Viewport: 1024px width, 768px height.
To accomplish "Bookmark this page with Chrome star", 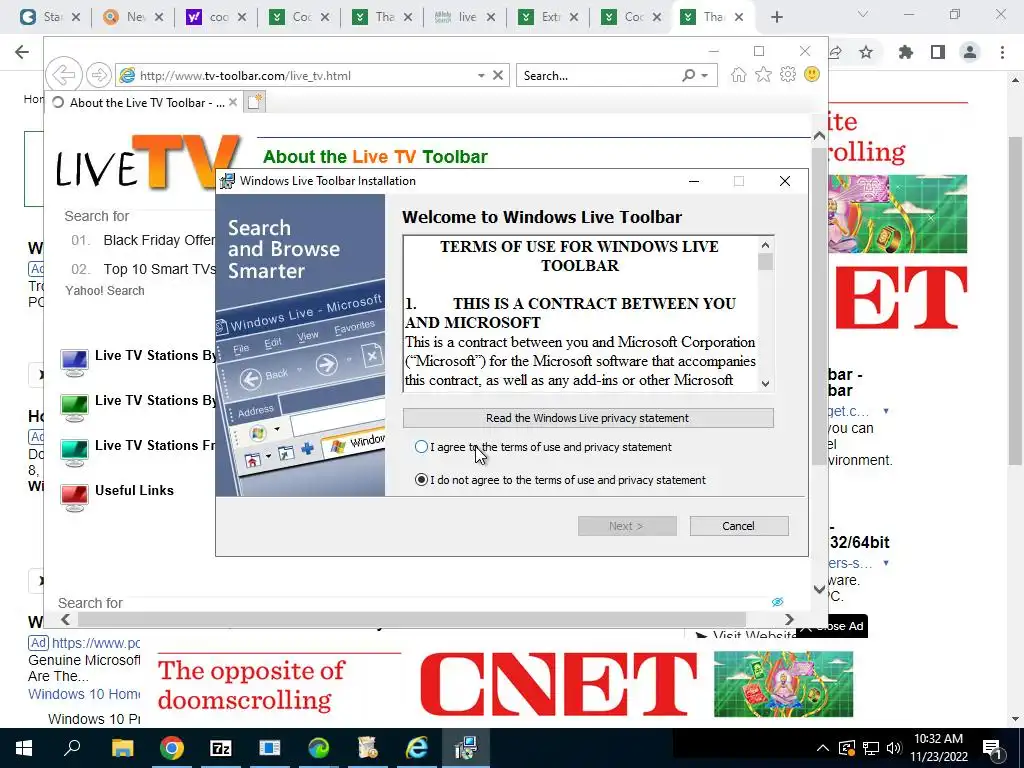I will point(866,52).
